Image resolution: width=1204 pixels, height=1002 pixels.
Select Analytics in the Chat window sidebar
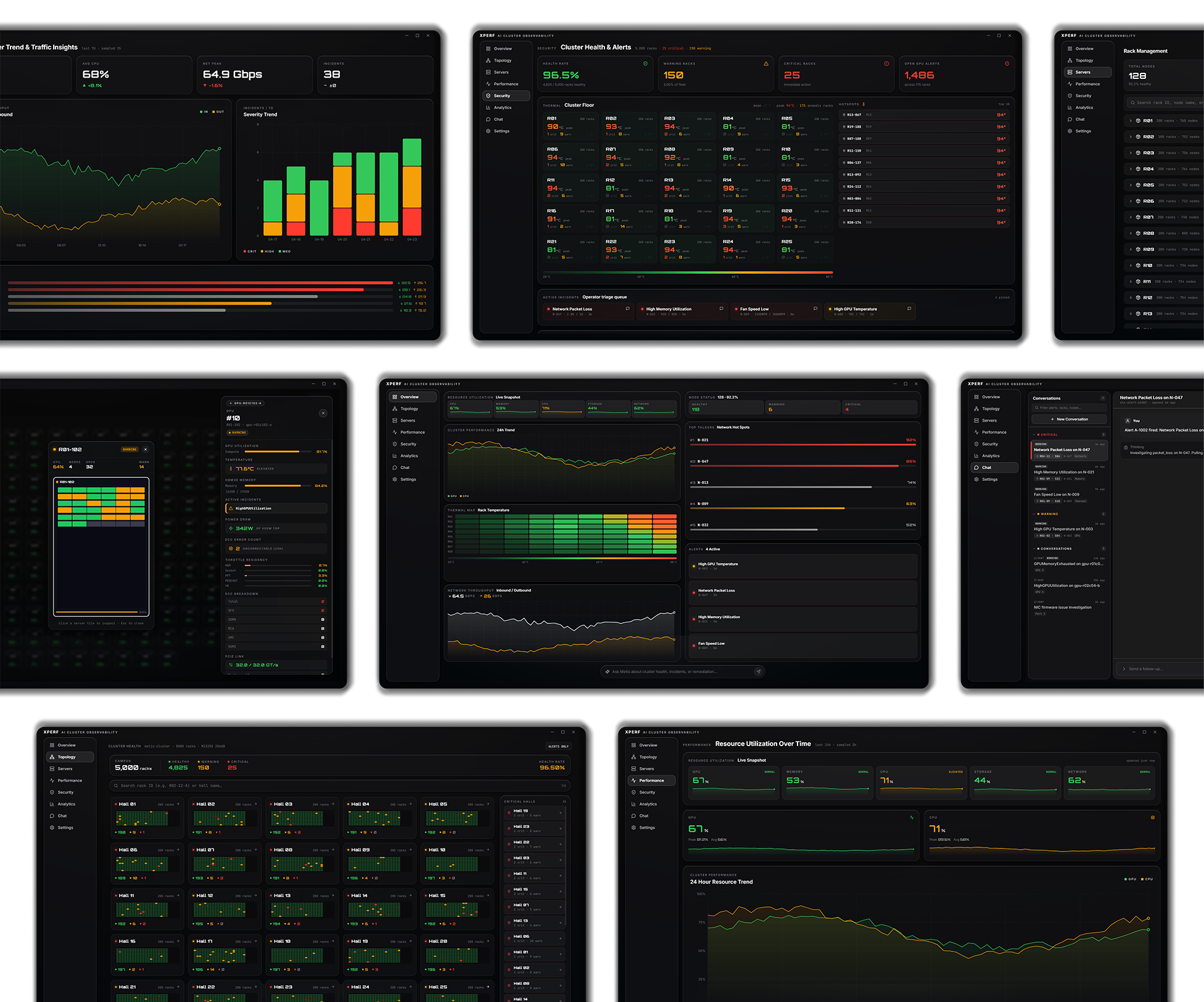[x=995, y=456]
